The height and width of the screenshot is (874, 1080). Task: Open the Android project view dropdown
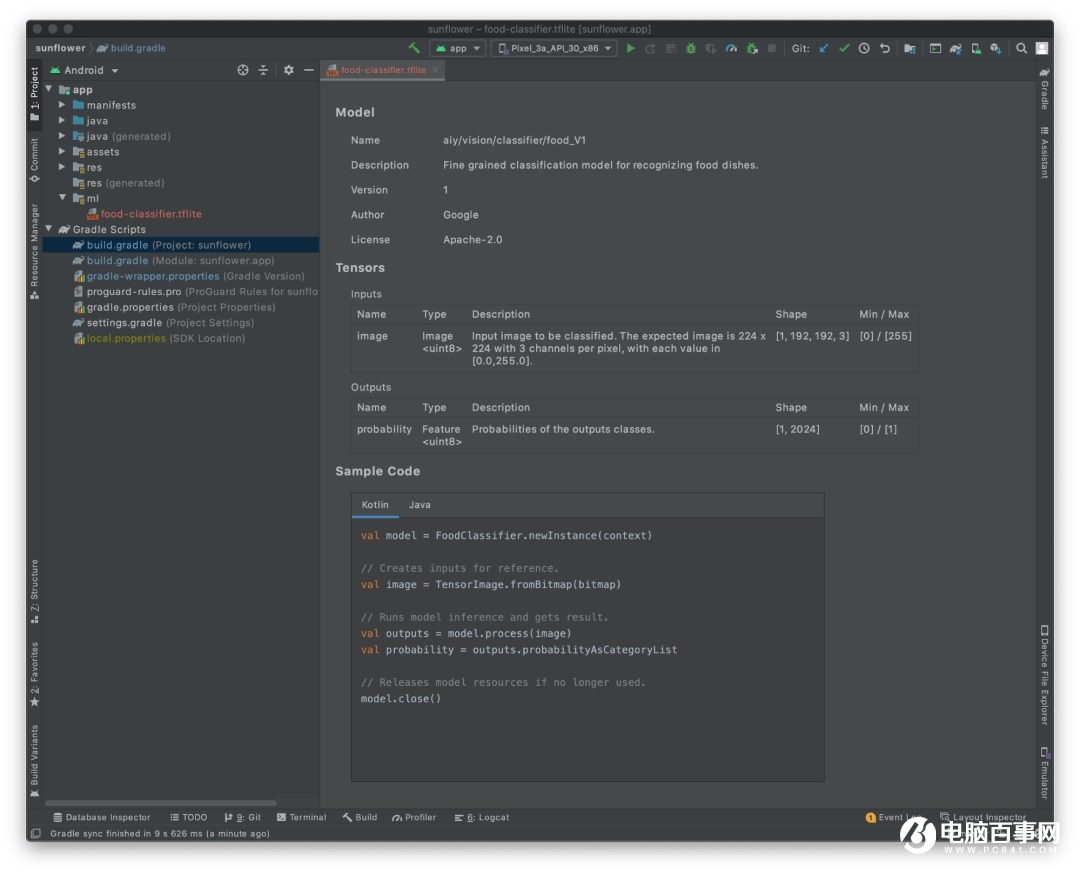84,70
